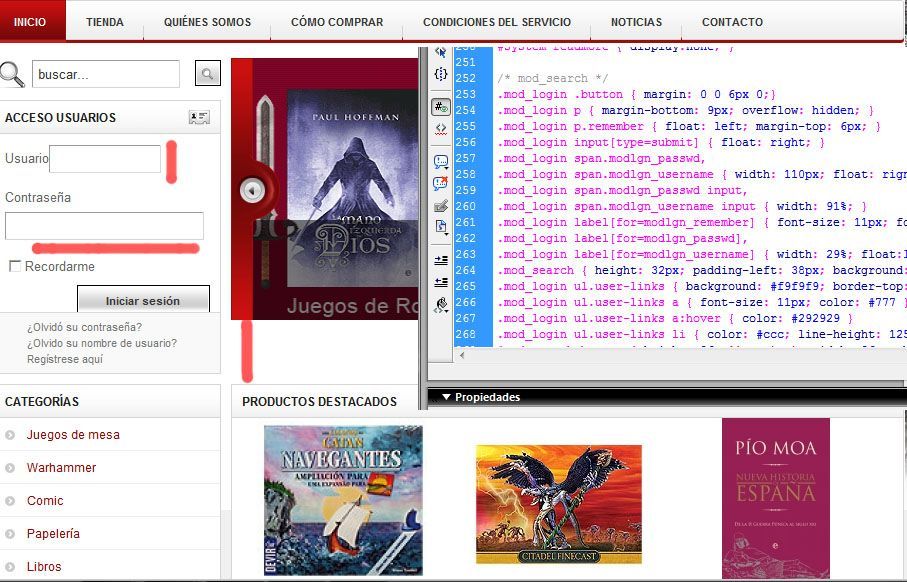This screenshot has height=582, width=907.
Task: Toggle Highlight Invalid Code icon
Action: pos(441,128)
